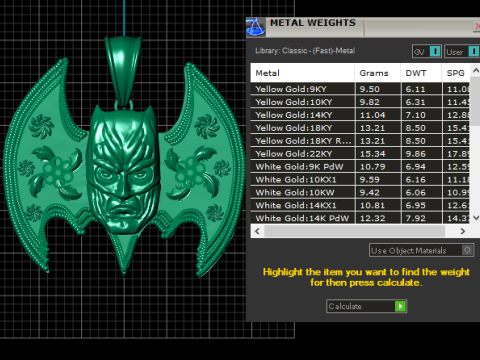Select the White Gold:10KX1 row
480x360 pixels.
[360, 180]
